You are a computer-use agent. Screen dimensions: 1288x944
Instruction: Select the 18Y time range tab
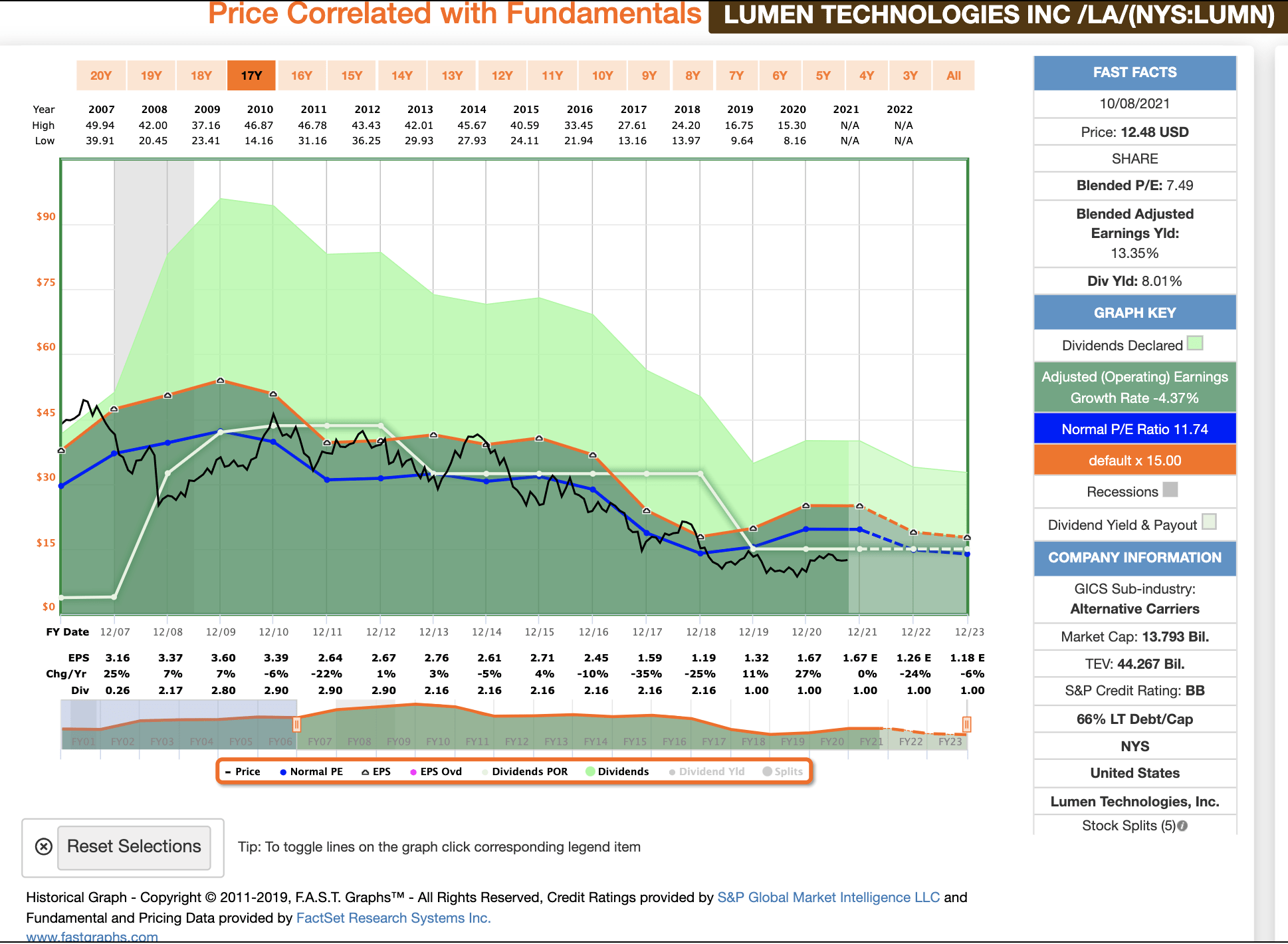201,75
